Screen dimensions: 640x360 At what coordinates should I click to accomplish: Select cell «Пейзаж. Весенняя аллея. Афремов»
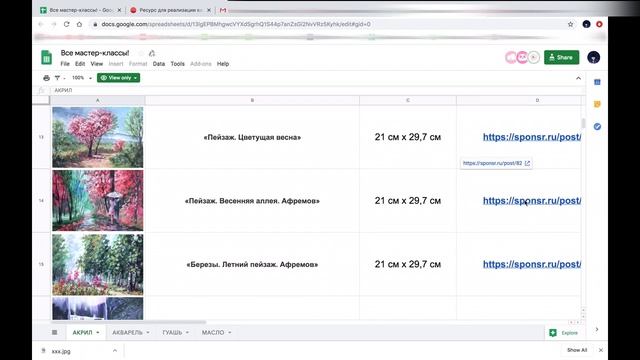(x=252, y=201)
